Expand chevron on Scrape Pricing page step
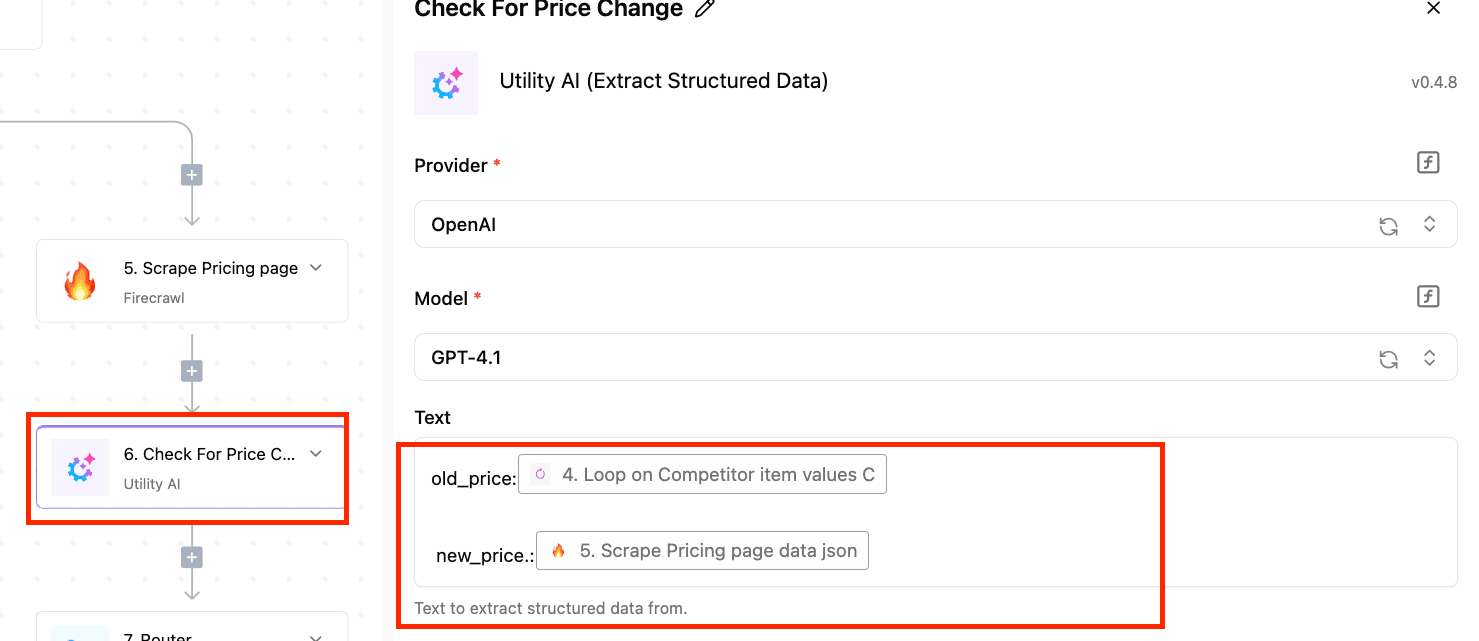The image size is (1479, 641). (x=316, y=268)
